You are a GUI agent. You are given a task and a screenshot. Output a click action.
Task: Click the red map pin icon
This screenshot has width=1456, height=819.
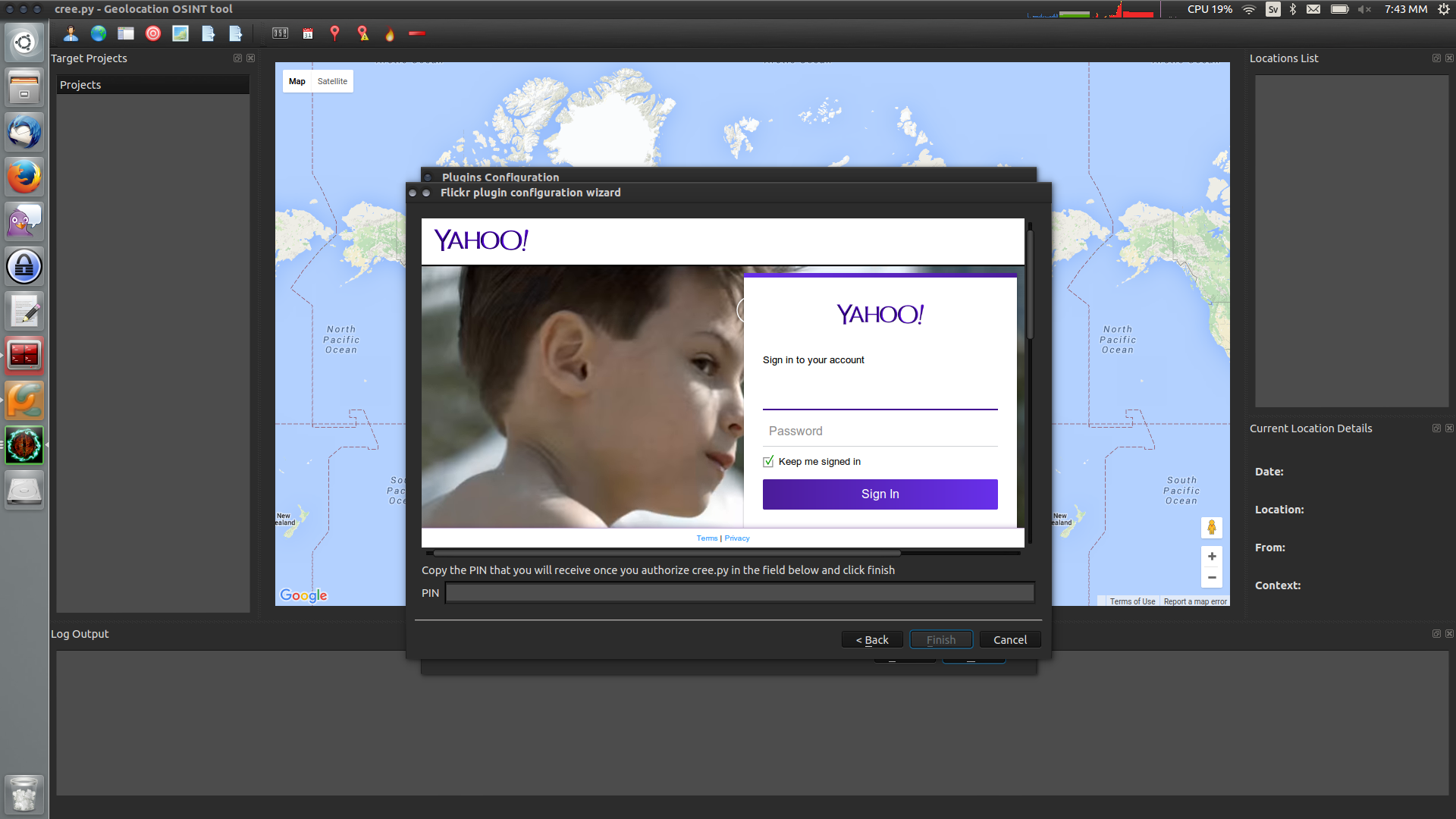pos(334,33)
